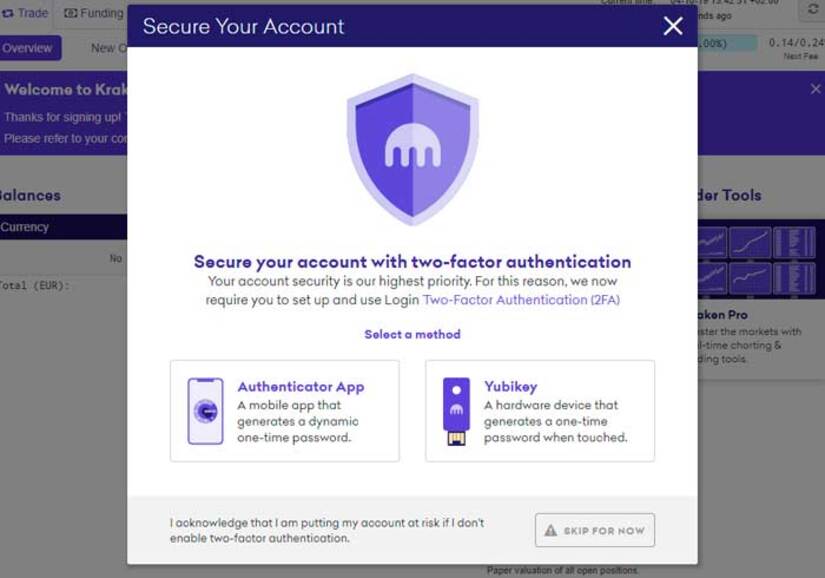Viewport: 825px width, 578px height.
Task: Click the Trade arrows icon
Action: (8, 13)
